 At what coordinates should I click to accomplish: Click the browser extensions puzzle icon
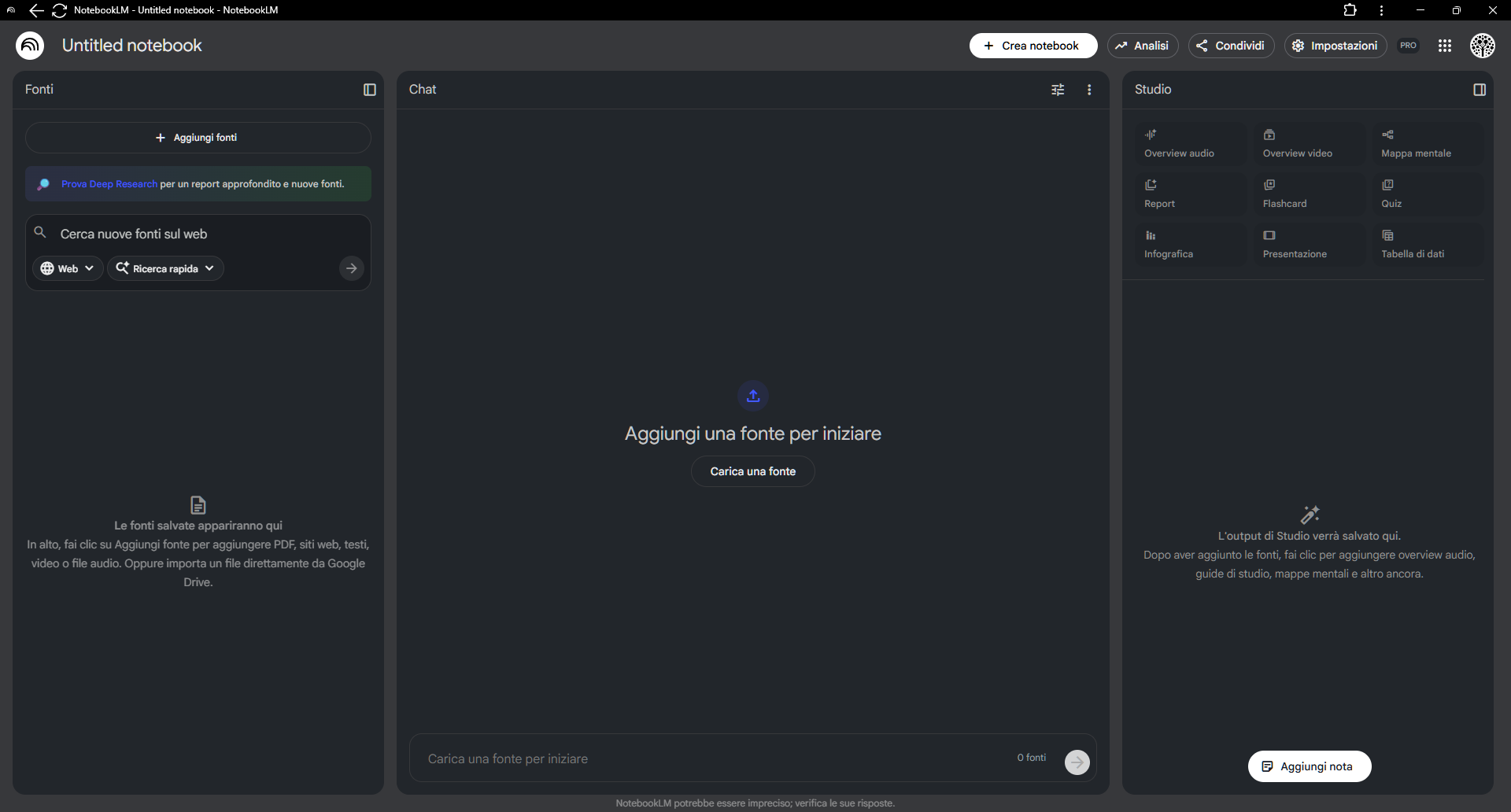pyautogui.click(x=1350, y=10)
